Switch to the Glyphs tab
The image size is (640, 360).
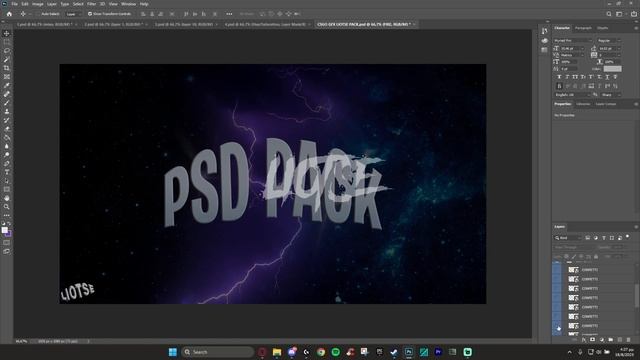[602, 28]
